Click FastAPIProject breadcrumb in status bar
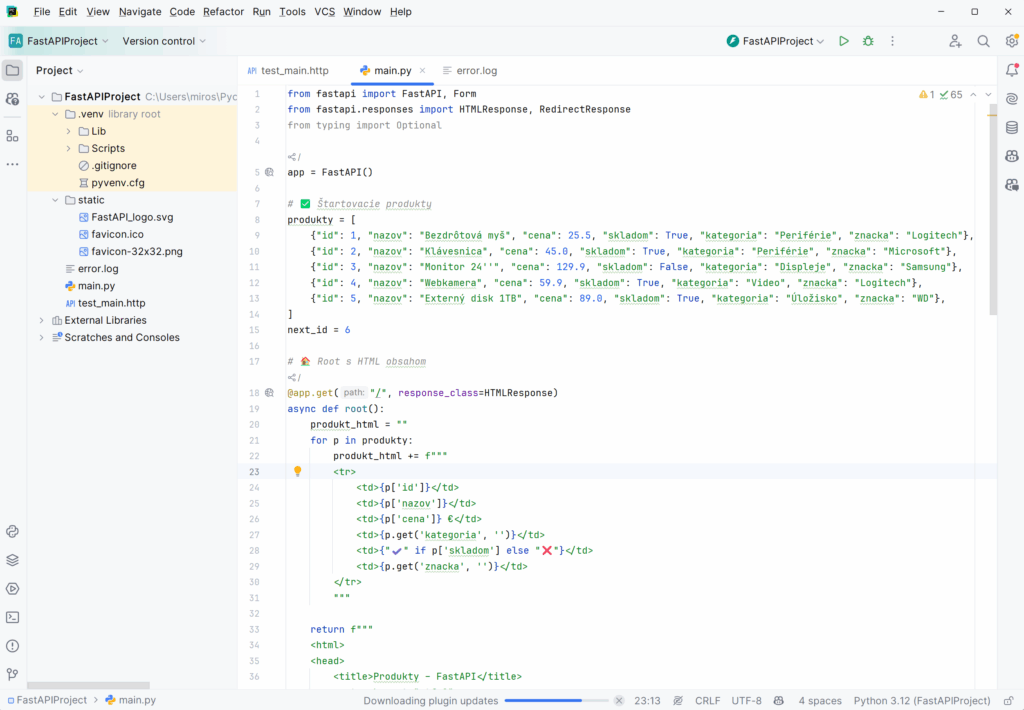 pyautogui.click(x=46, y=700)
